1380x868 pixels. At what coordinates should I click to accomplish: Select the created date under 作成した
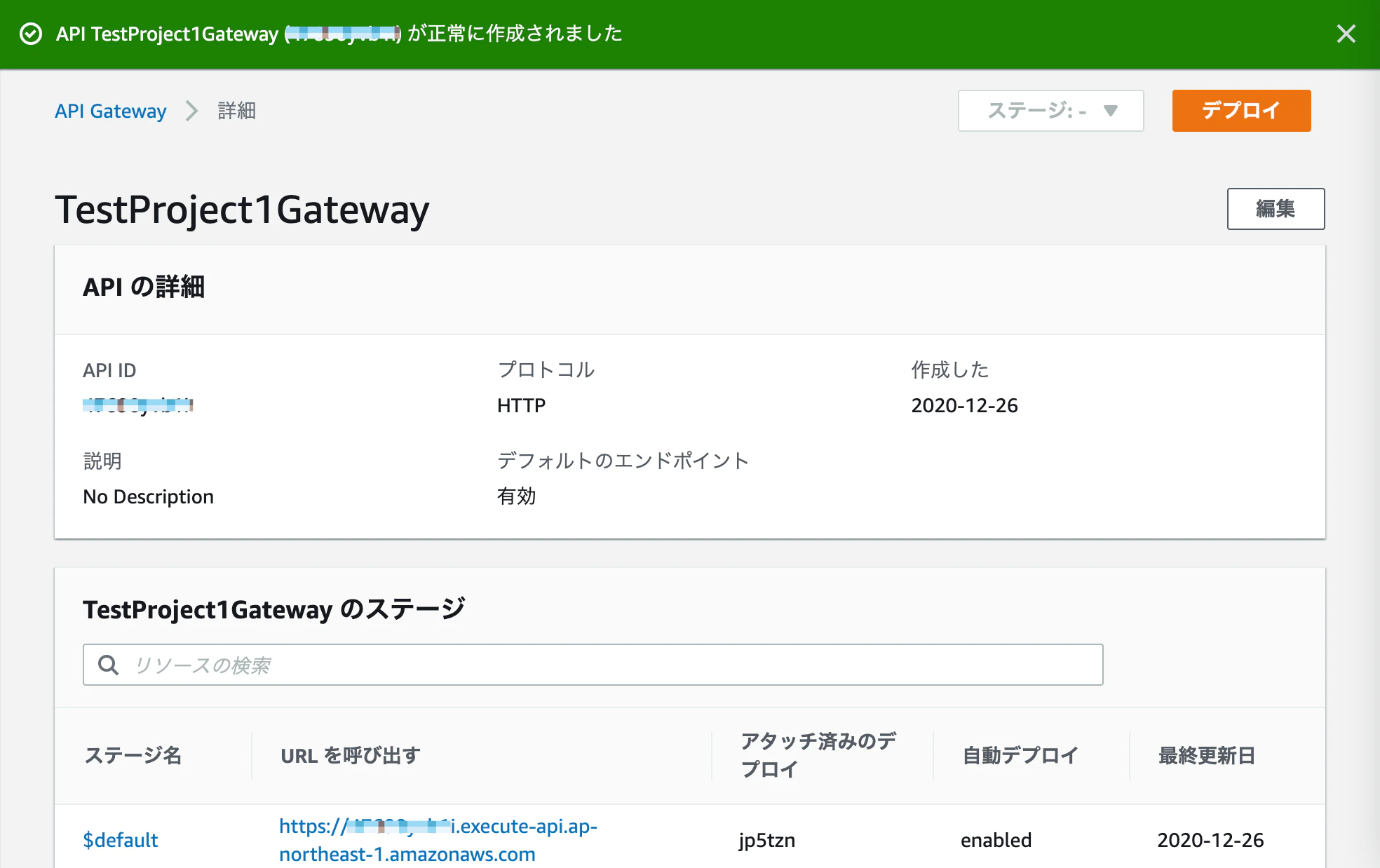pyautogui.click(x=964, y=405)
